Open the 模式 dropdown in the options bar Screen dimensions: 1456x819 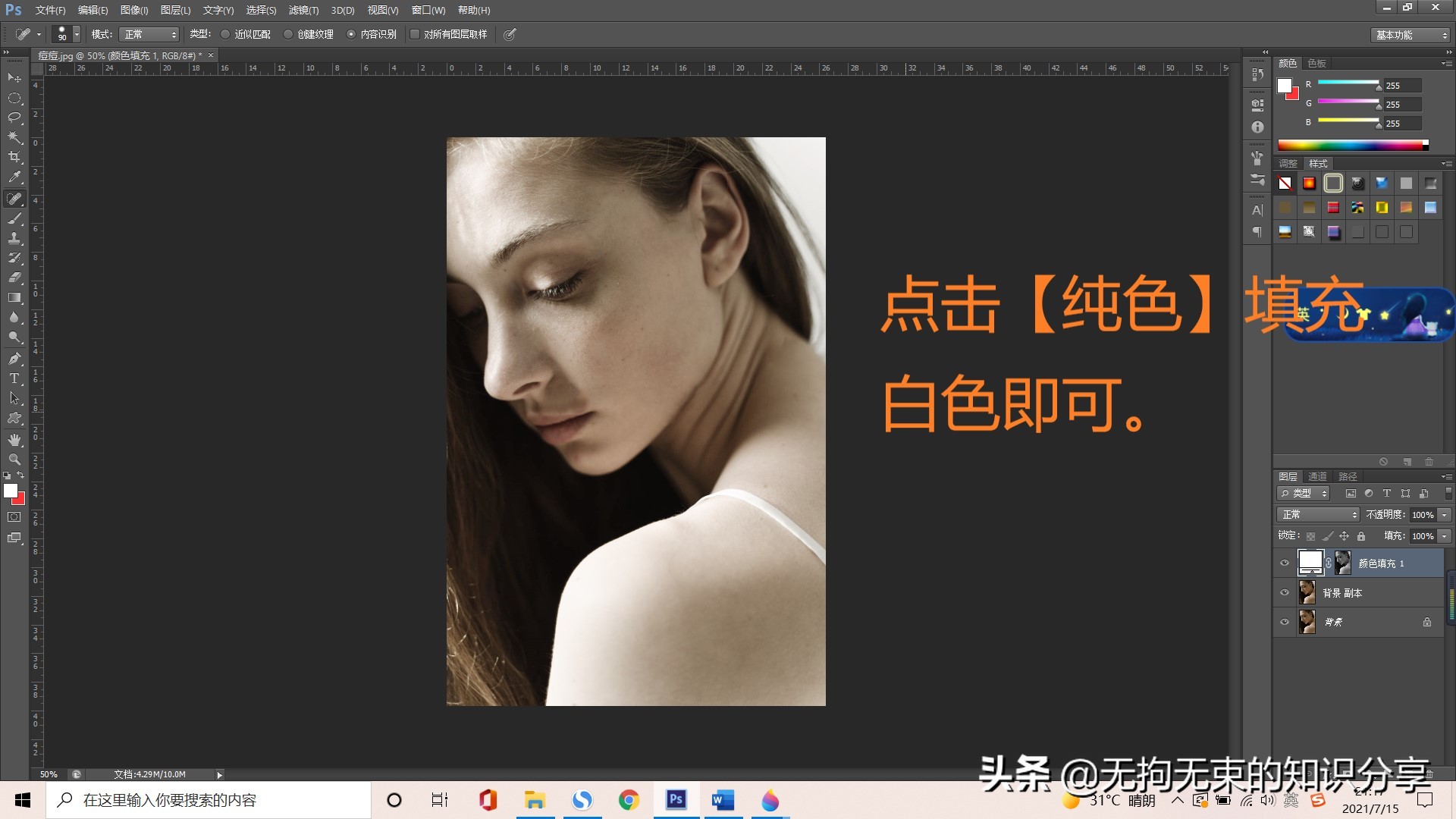click(x=149, y=34)
